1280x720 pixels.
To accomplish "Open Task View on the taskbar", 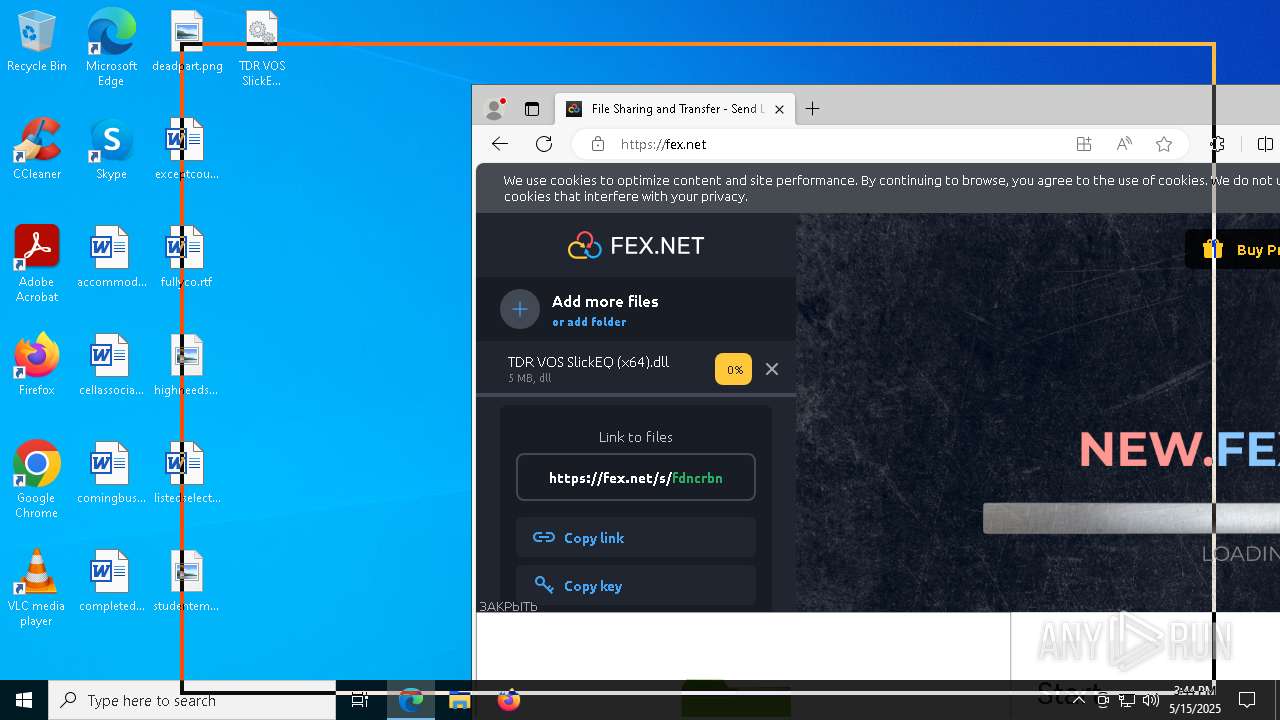I will 360,700.
